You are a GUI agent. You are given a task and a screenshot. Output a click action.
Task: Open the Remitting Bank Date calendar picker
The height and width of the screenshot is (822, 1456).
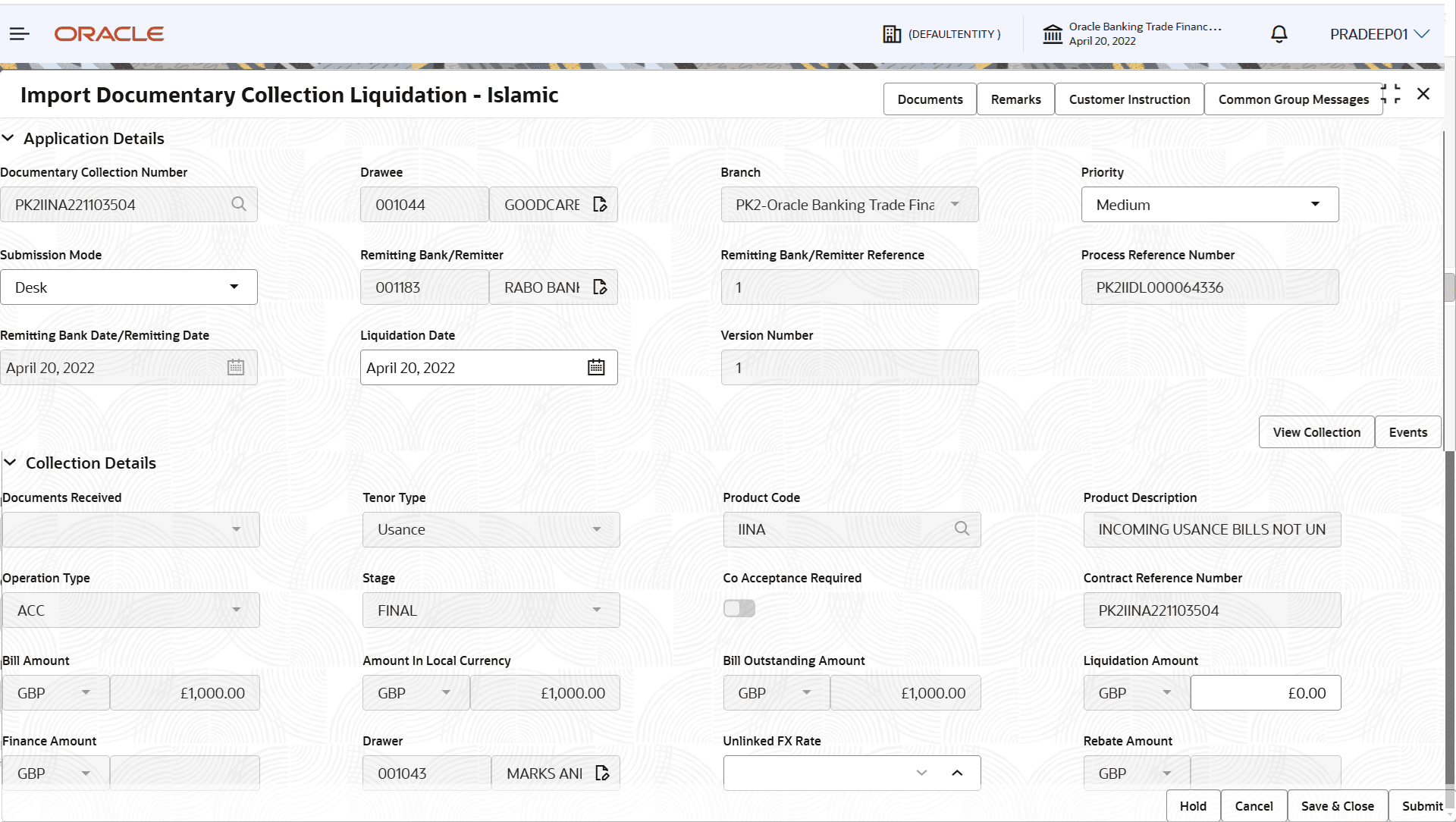(236, 367)
